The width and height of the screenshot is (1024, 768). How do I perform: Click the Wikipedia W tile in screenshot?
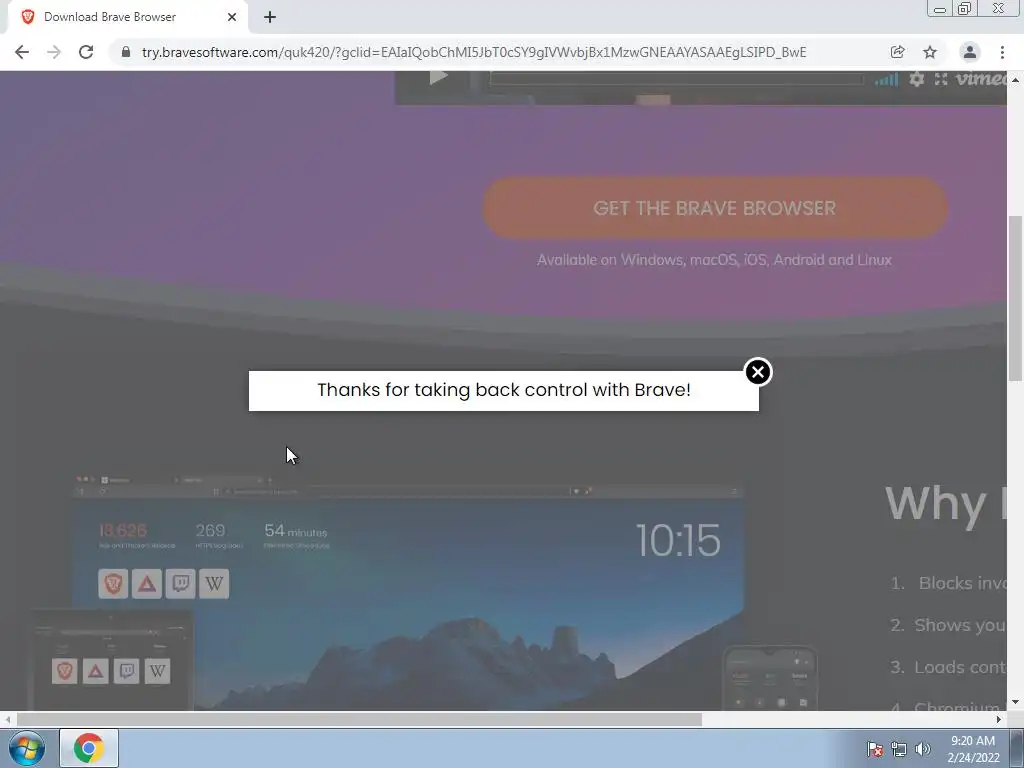214,583
